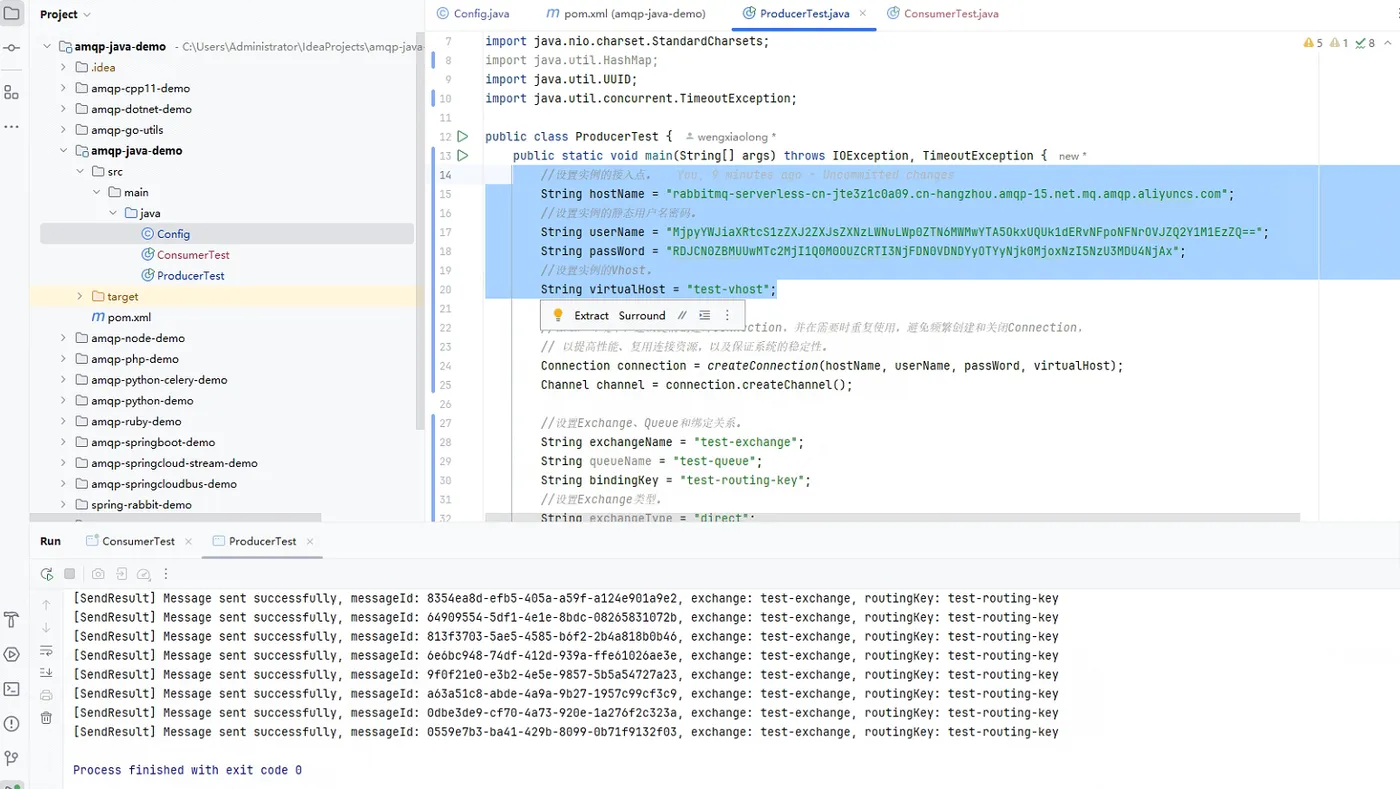The height and width of the screenshot is (789, 1400).
Task: Open More tool windows ellipsis in sidebar
Action: [11, 127]
